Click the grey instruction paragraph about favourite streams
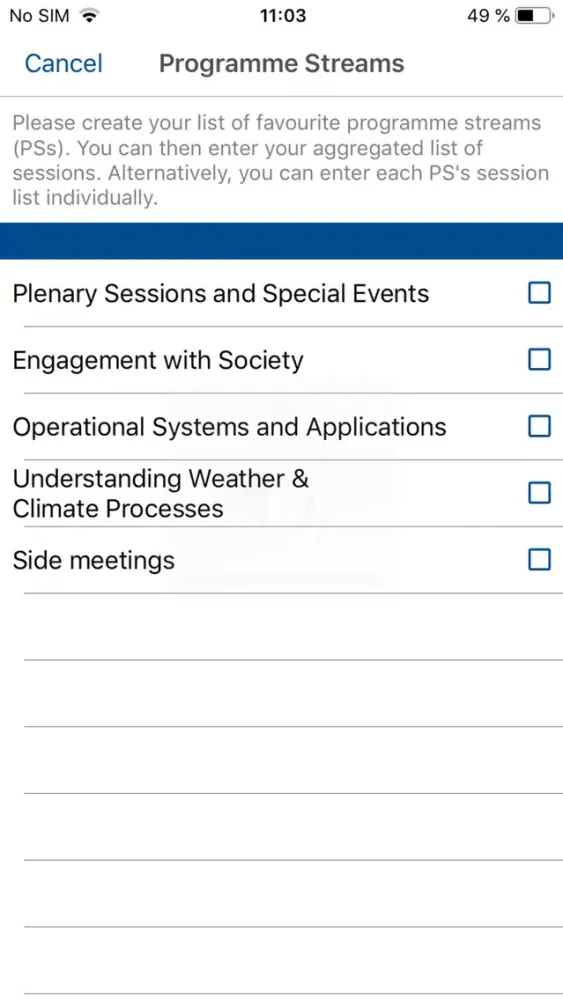The image size is (563, 1000). [x=281, y=160]
